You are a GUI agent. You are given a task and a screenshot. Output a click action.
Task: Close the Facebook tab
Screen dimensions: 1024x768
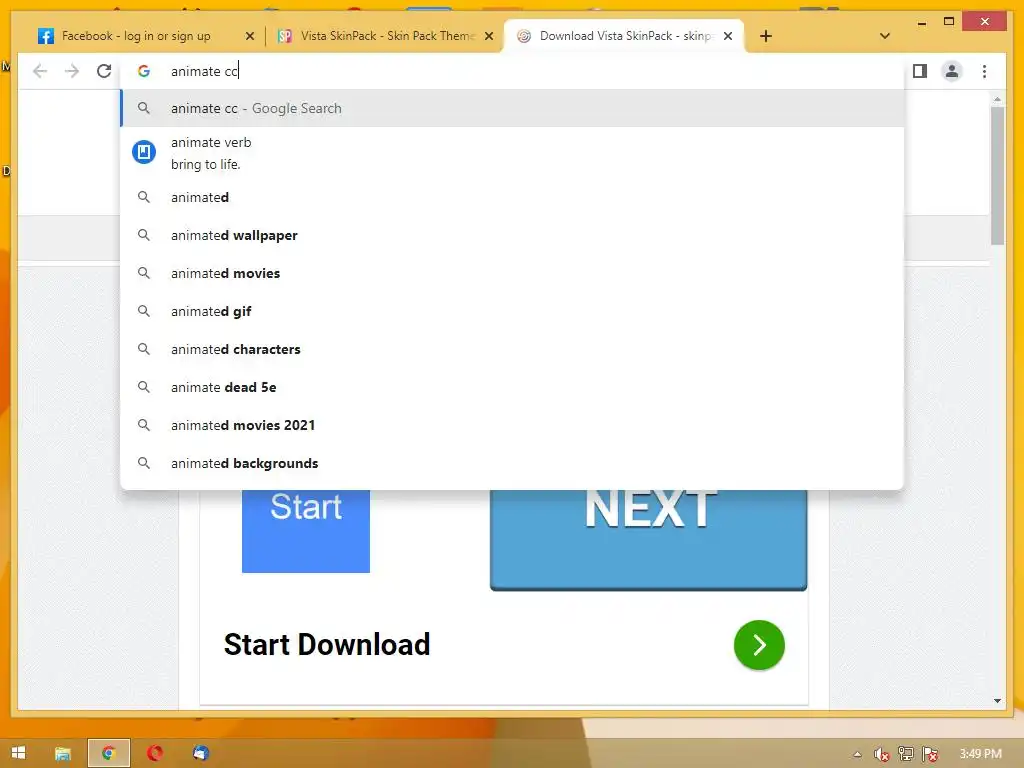pyautogui.click(x=249, y=36)
